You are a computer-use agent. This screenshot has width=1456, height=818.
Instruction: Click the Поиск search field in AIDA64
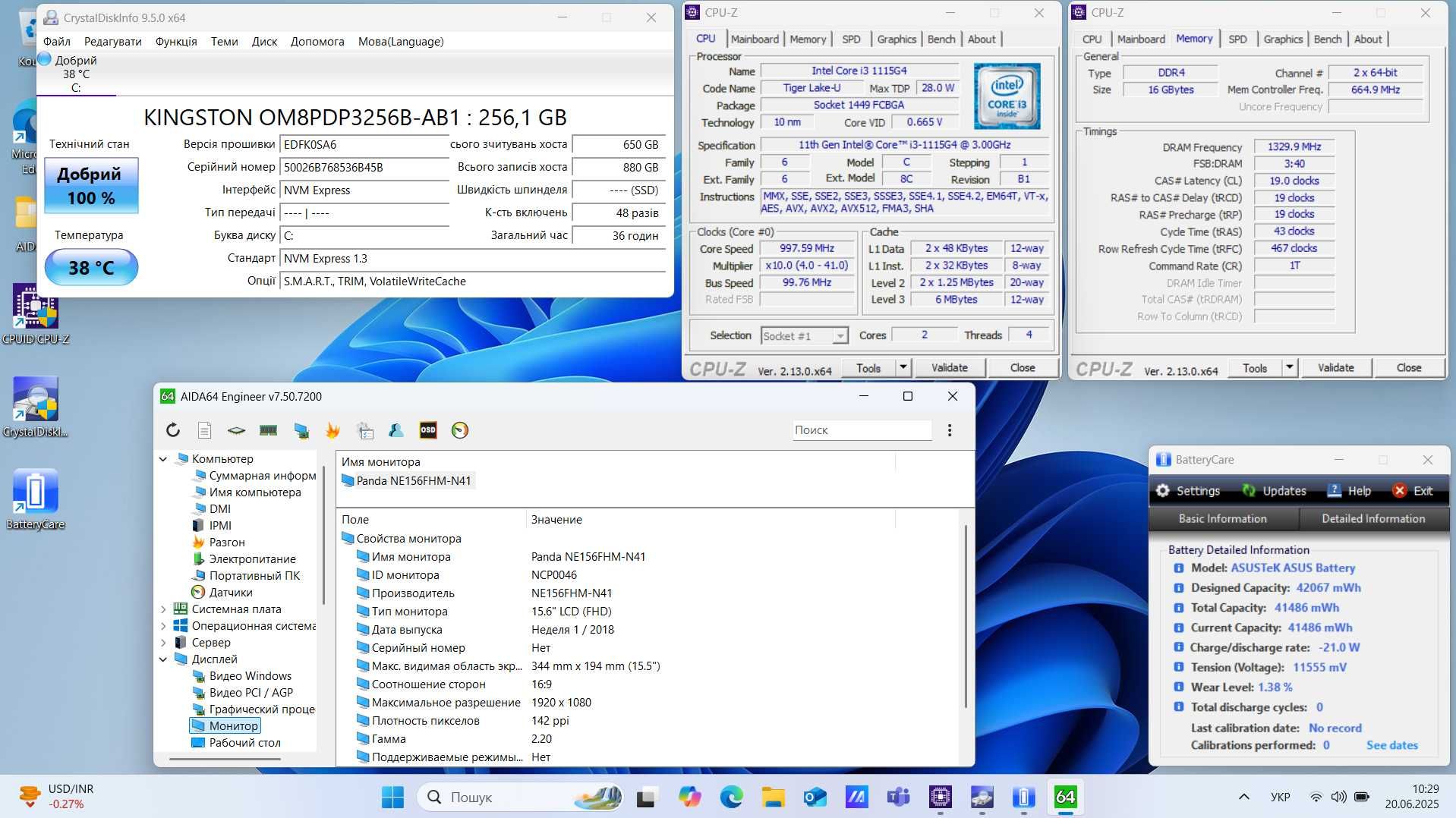point(862,430)
